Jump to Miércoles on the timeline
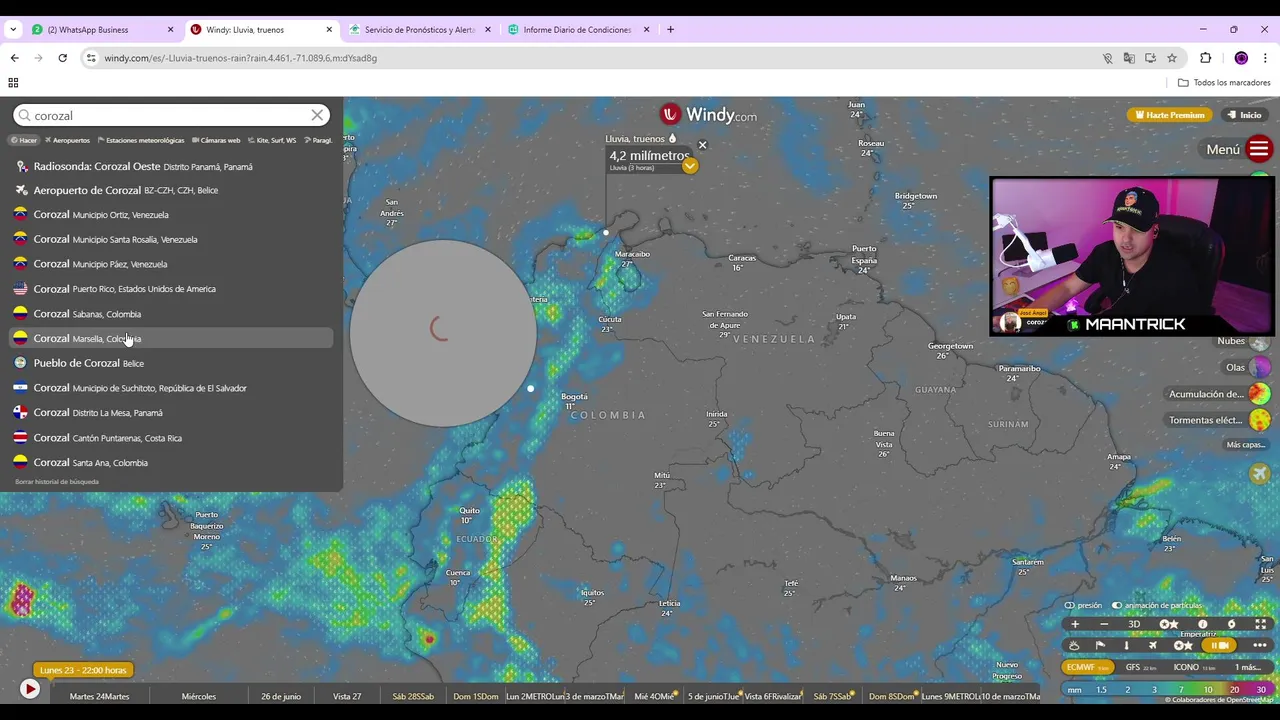This screenshot has height=720, width=1280. pos(198,696)
